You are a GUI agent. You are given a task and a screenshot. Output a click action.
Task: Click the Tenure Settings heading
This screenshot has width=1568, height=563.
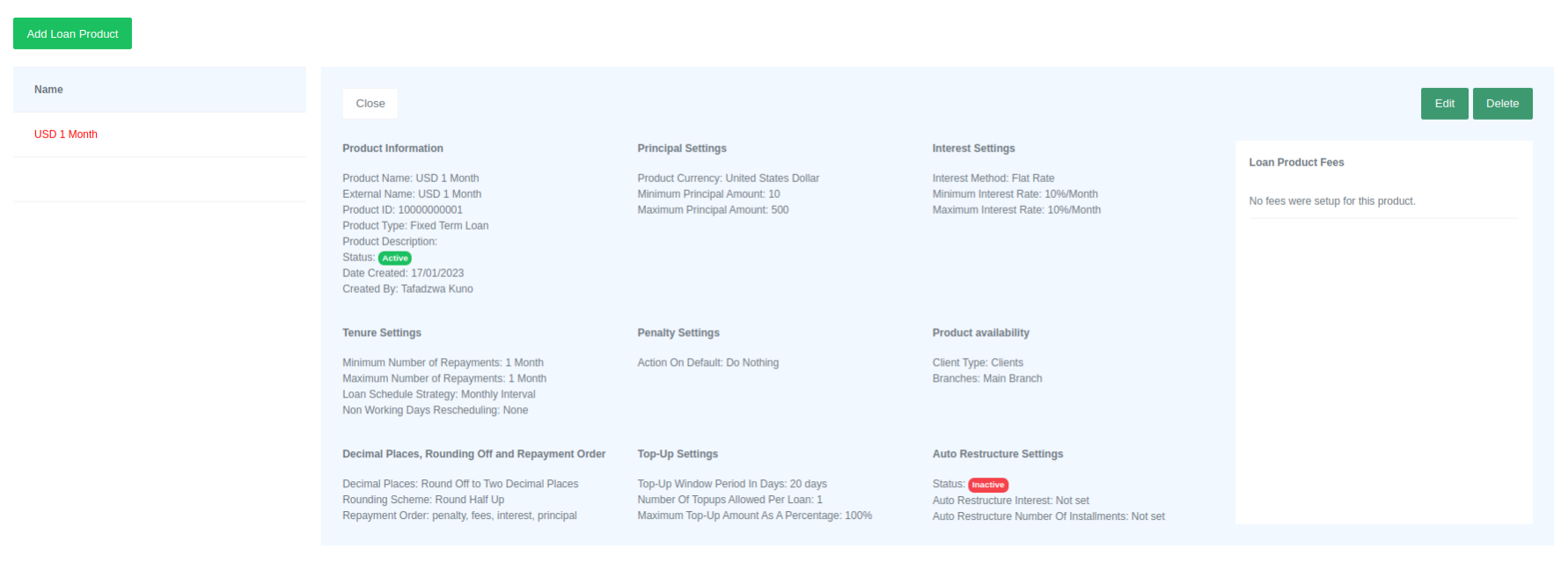point(382,333)
